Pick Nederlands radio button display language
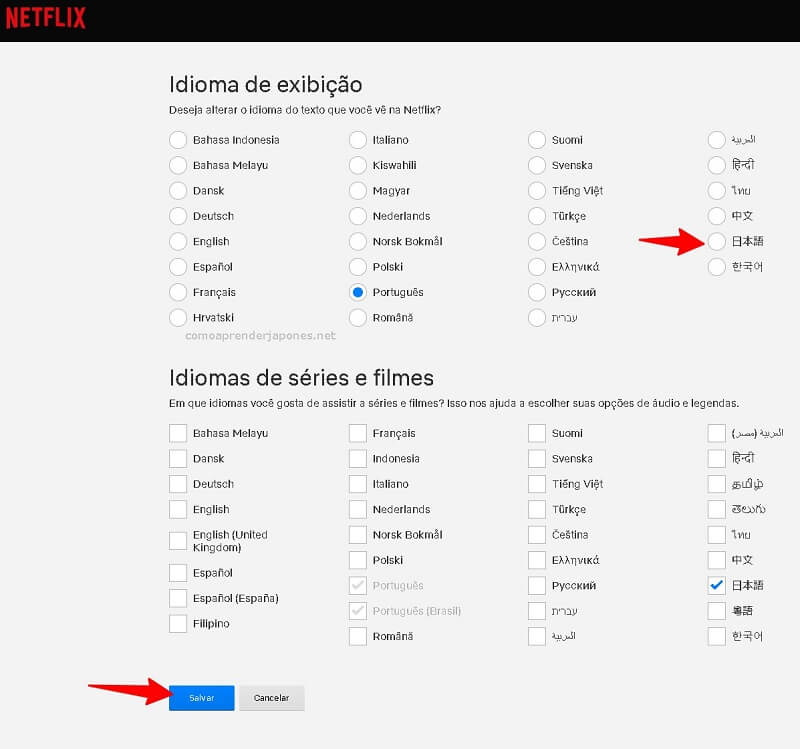The height and width of the screenshot is (749, 800). [358, 216]
